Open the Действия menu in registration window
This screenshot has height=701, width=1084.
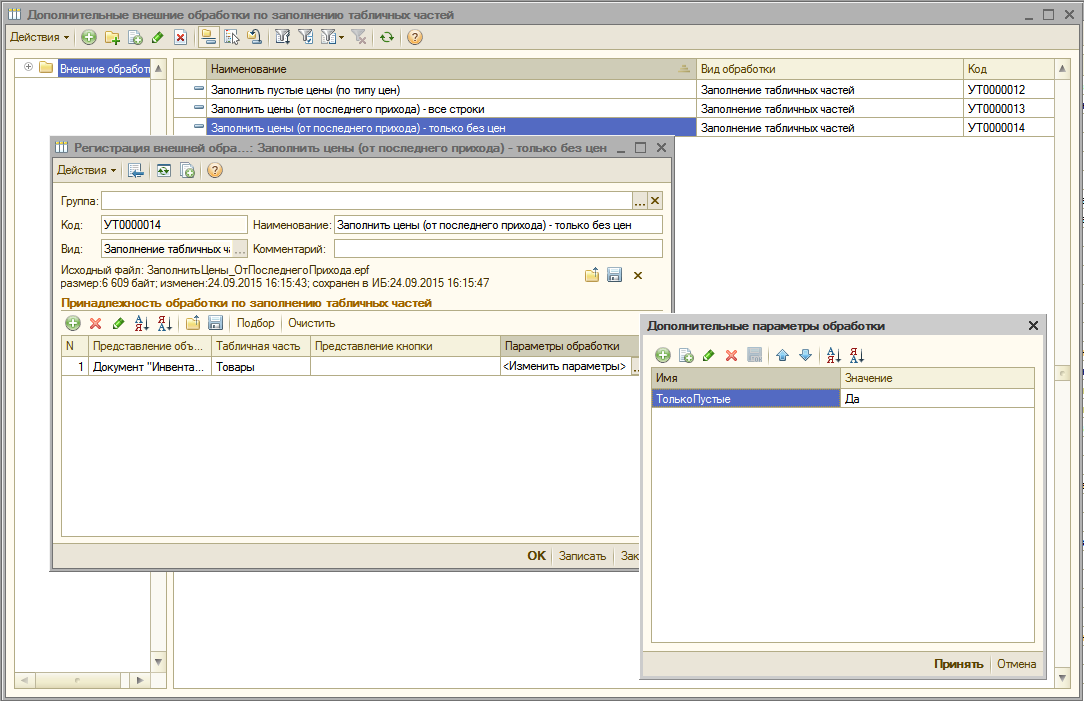tap(86, 170)
